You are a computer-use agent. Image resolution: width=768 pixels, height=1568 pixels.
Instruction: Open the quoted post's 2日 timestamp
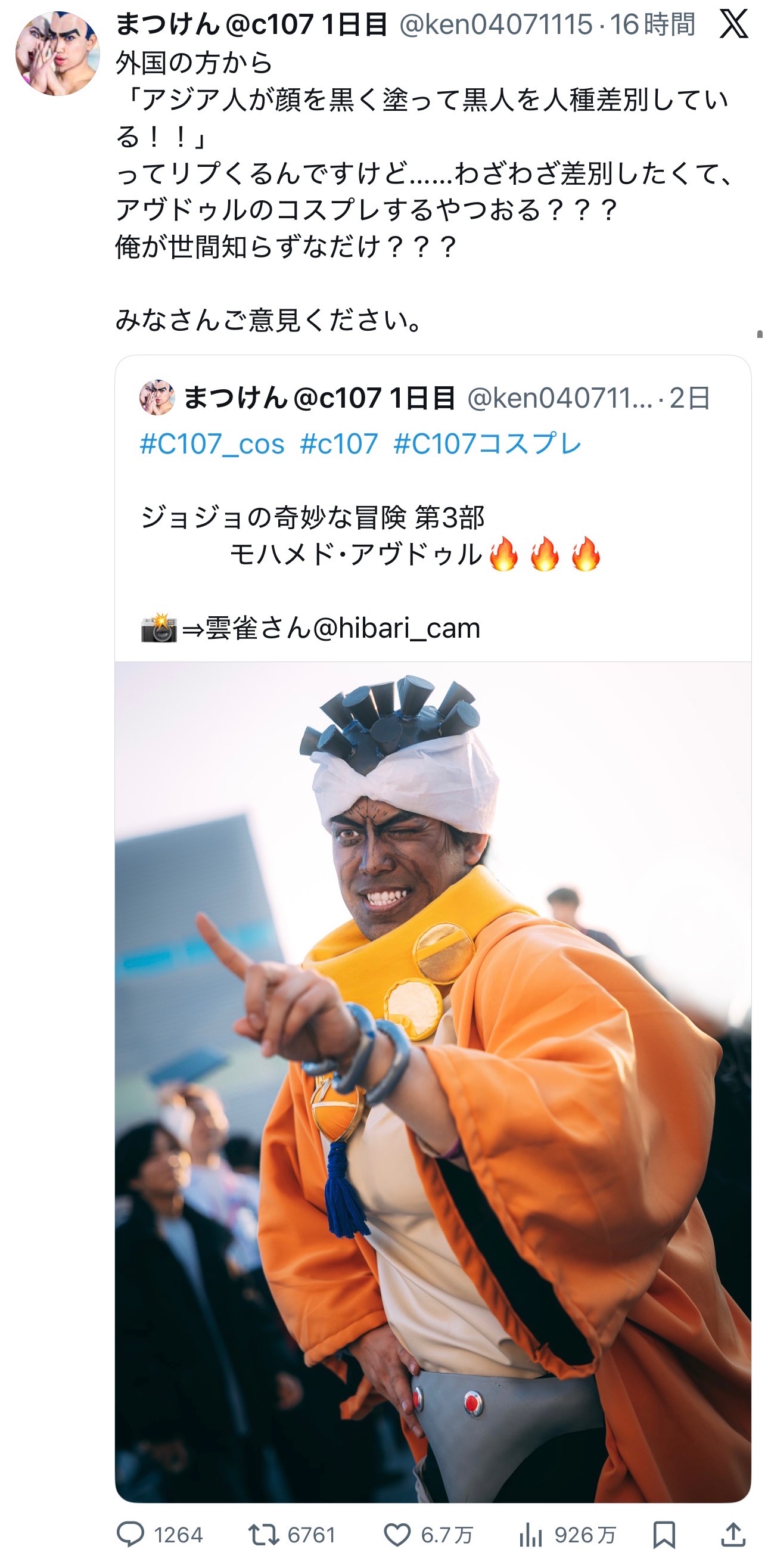click(x=689, y=398)
